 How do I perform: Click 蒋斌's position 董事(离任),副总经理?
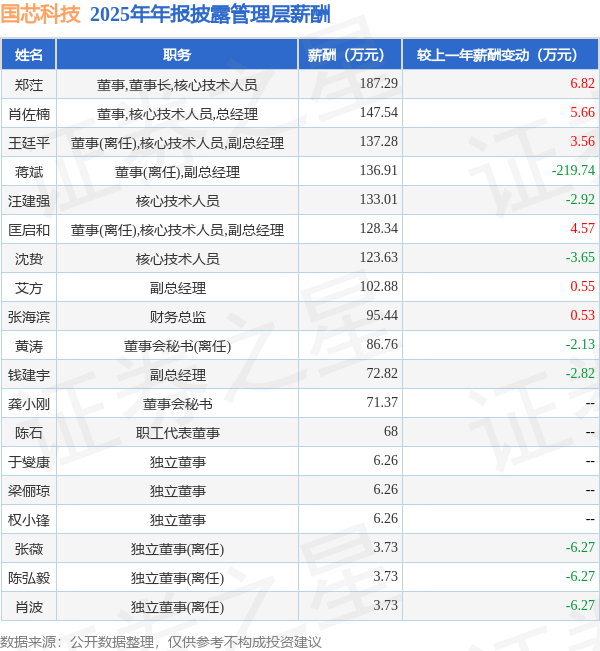pos(177,172)
